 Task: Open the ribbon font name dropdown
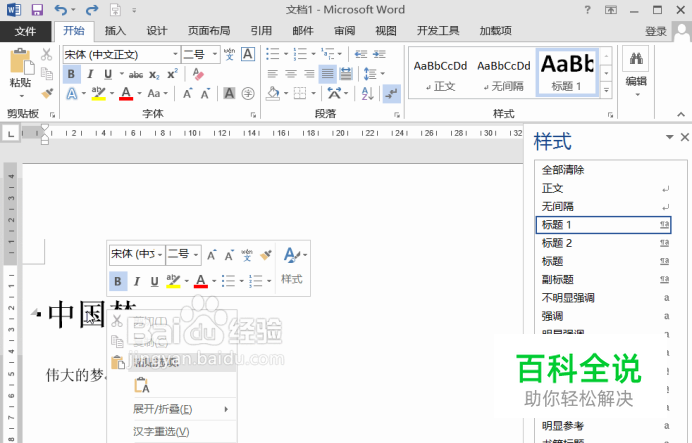175,55
